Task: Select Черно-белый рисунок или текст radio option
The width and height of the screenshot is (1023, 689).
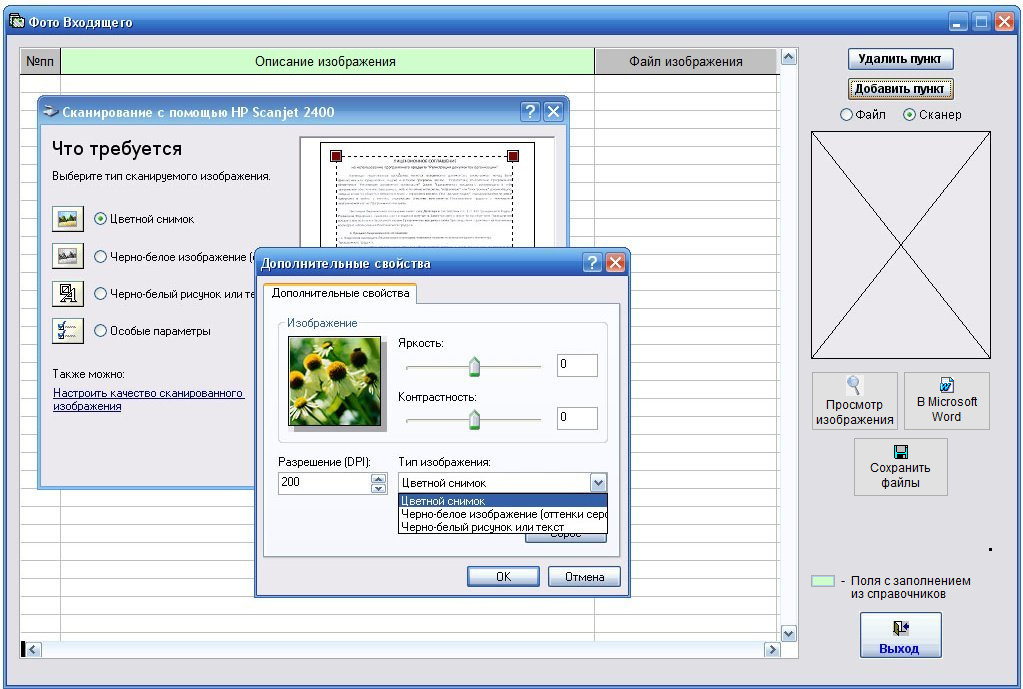Action: point(100,294)
